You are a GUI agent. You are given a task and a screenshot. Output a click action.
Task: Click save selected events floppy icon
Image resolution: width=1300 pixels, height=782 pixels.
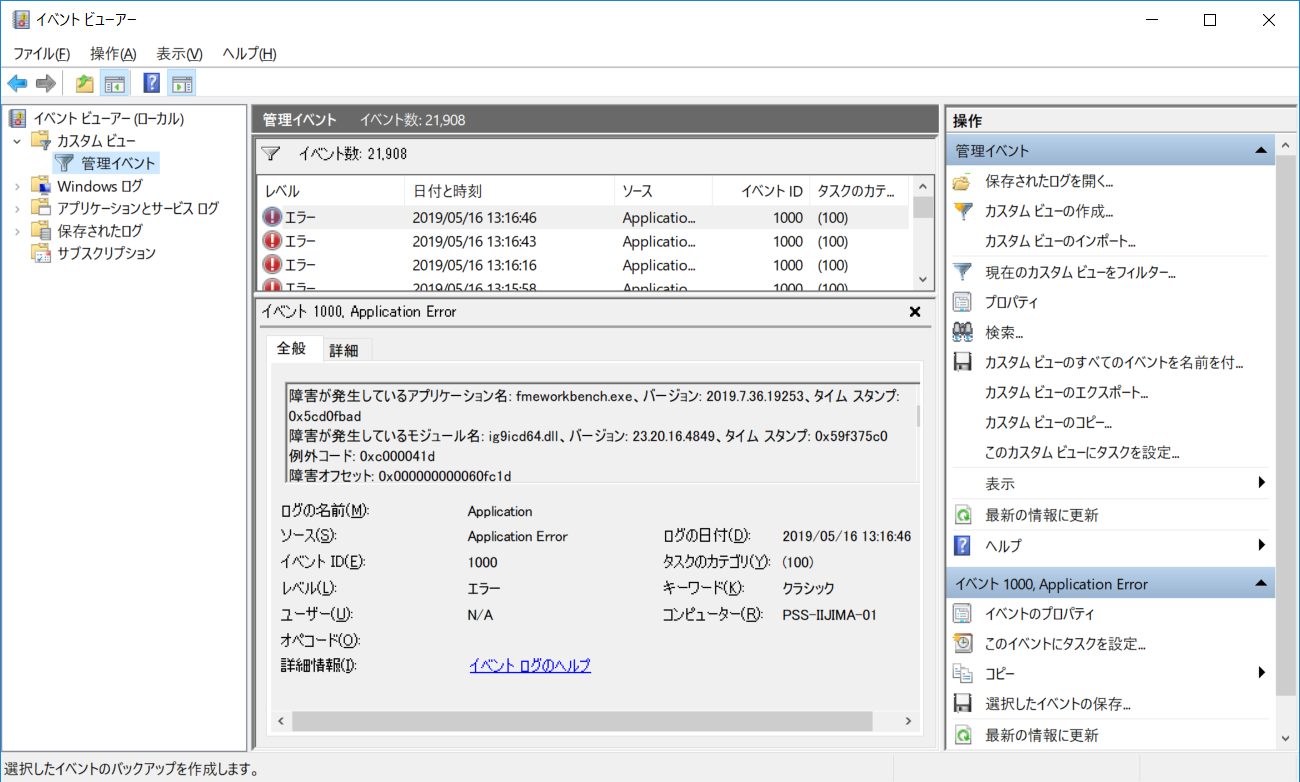pos(962,704)
